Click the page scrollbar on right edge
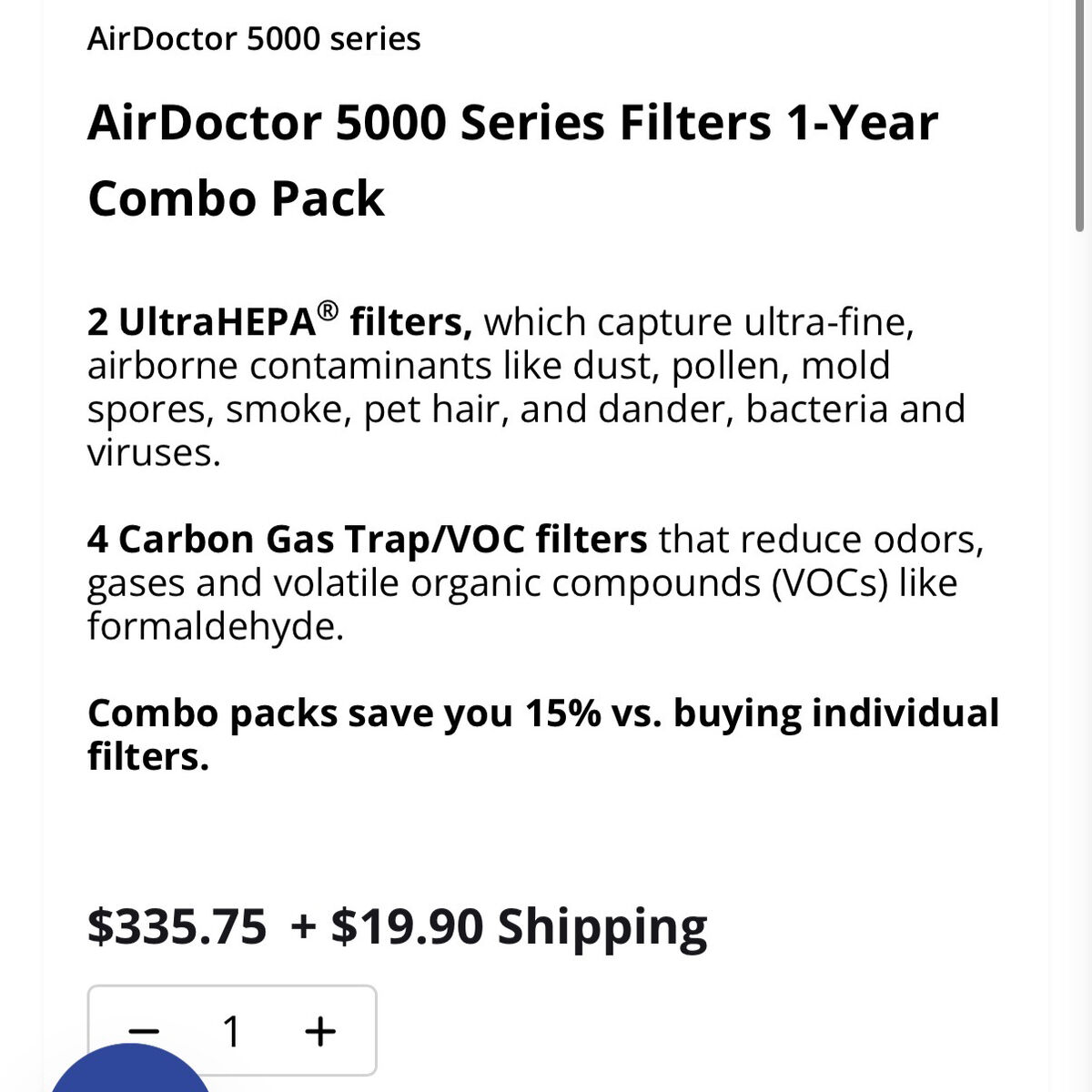This screenshot has height=1092, width=1092. pos(1079,118)
